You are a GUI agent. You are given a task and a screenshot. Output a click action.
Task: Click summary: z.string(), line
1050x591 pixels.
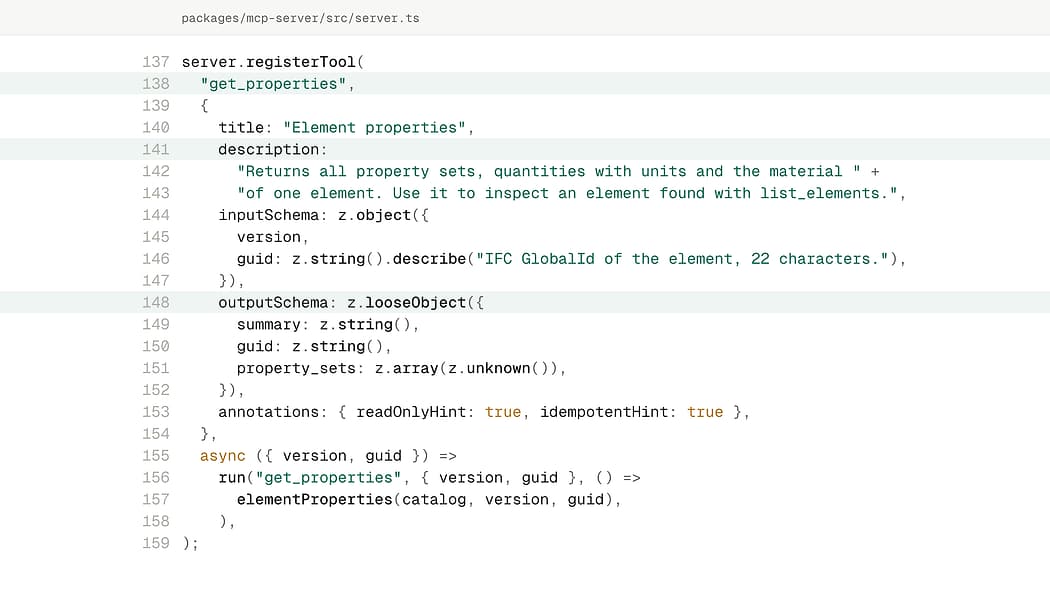[x=328, y=325]
